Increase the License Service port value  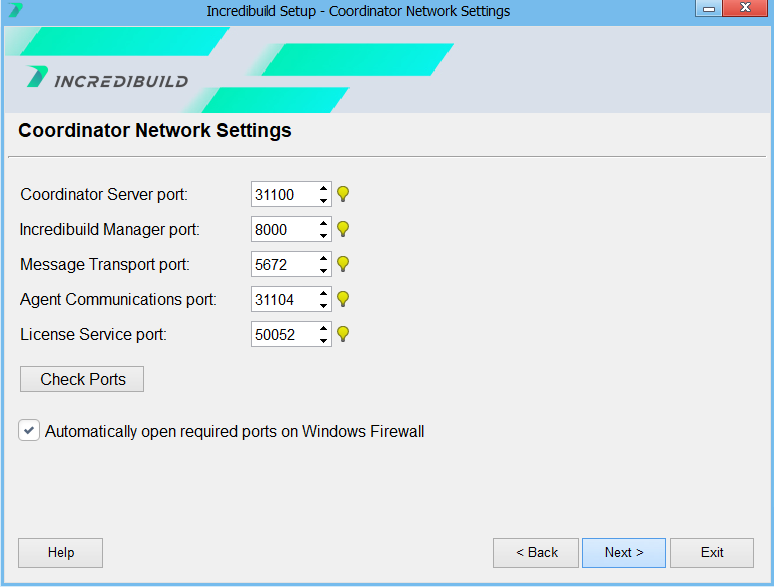[x=323, y=328]
